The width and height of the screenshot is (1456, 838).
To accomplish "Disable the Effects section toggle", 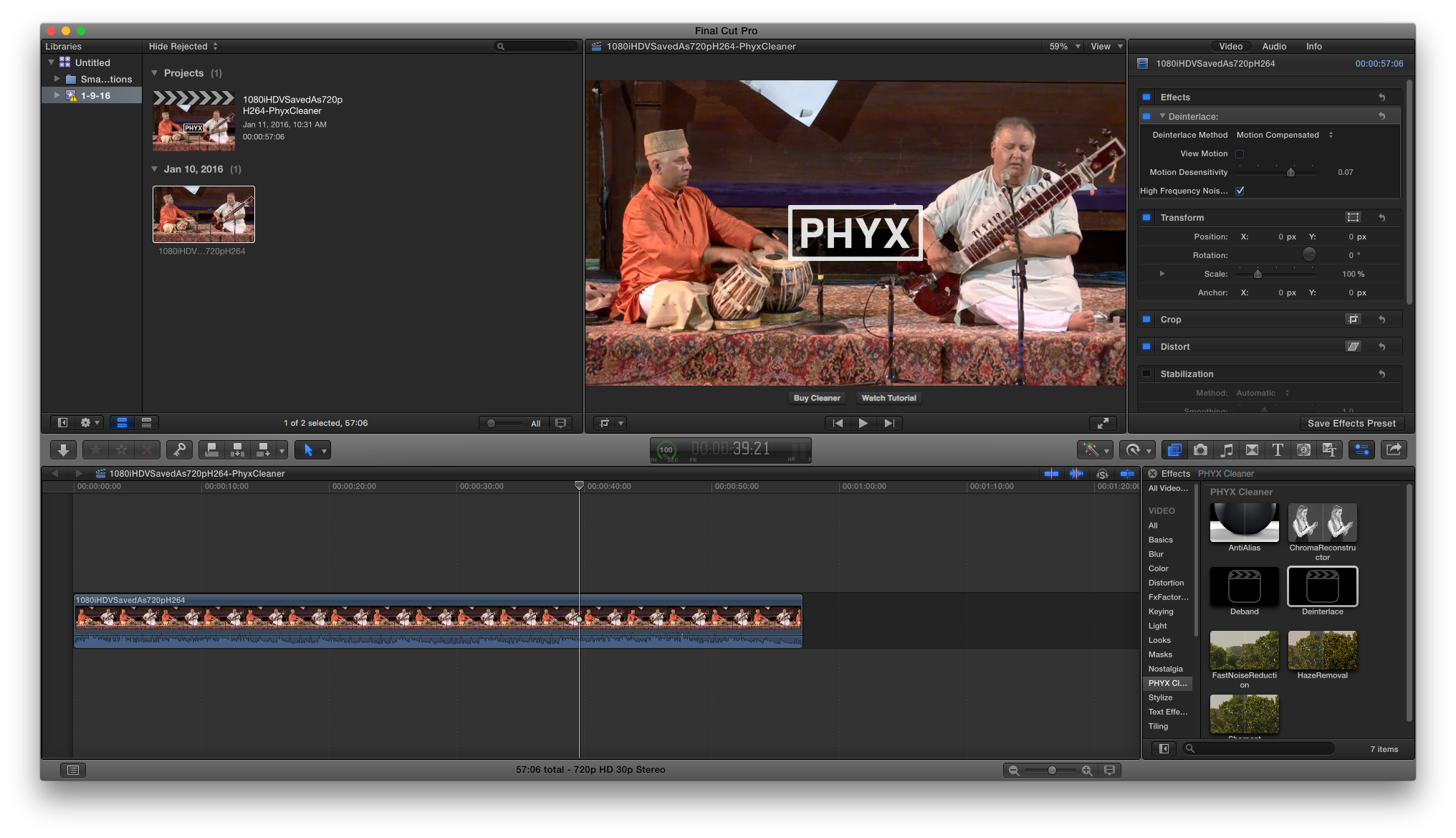I will point(1146,97).
